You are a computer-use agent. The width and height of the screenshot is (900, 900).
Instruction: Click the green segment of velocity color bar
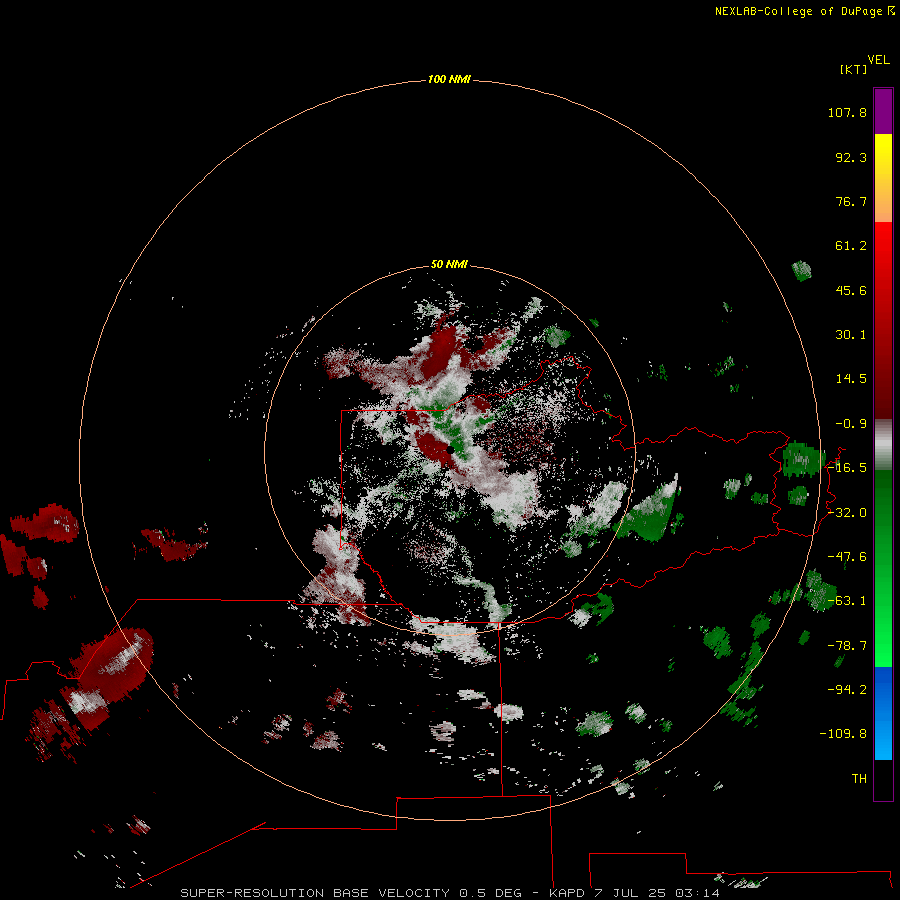(883, 568)
